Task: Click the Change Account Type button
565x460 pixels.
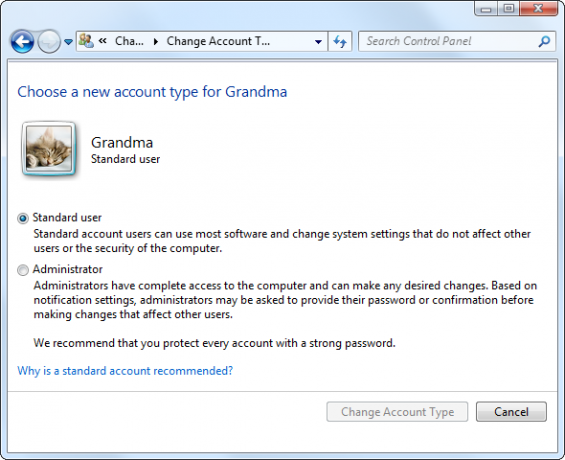Action: [397, 412]
